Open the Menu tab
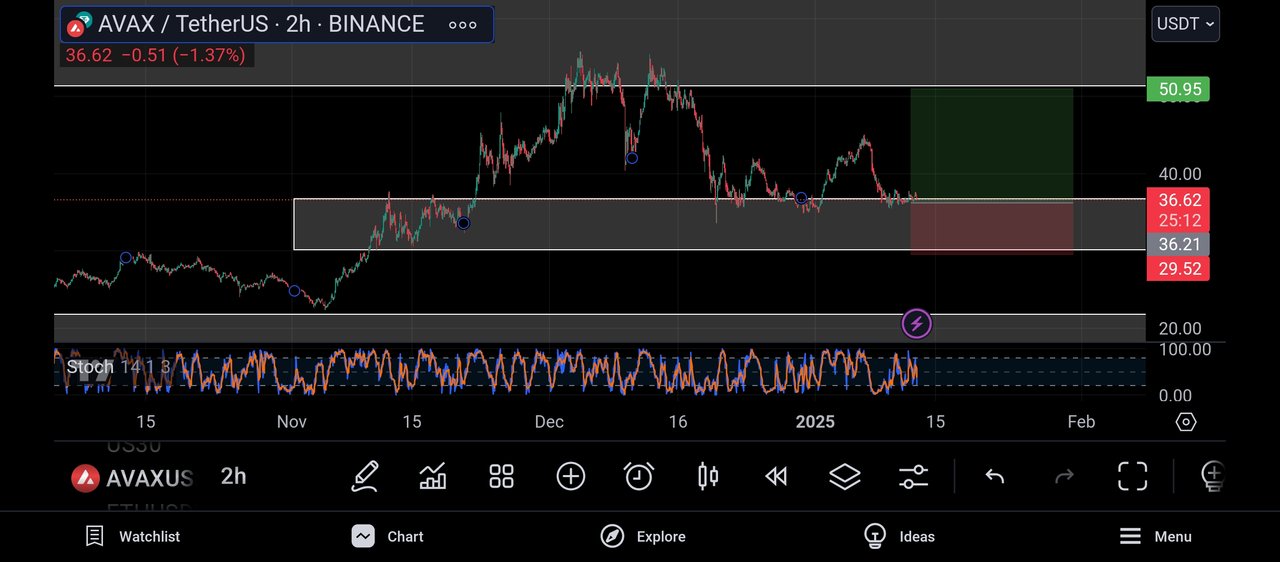The width and height of the screenshot is (1280, 562). (x=1155, y=537)
